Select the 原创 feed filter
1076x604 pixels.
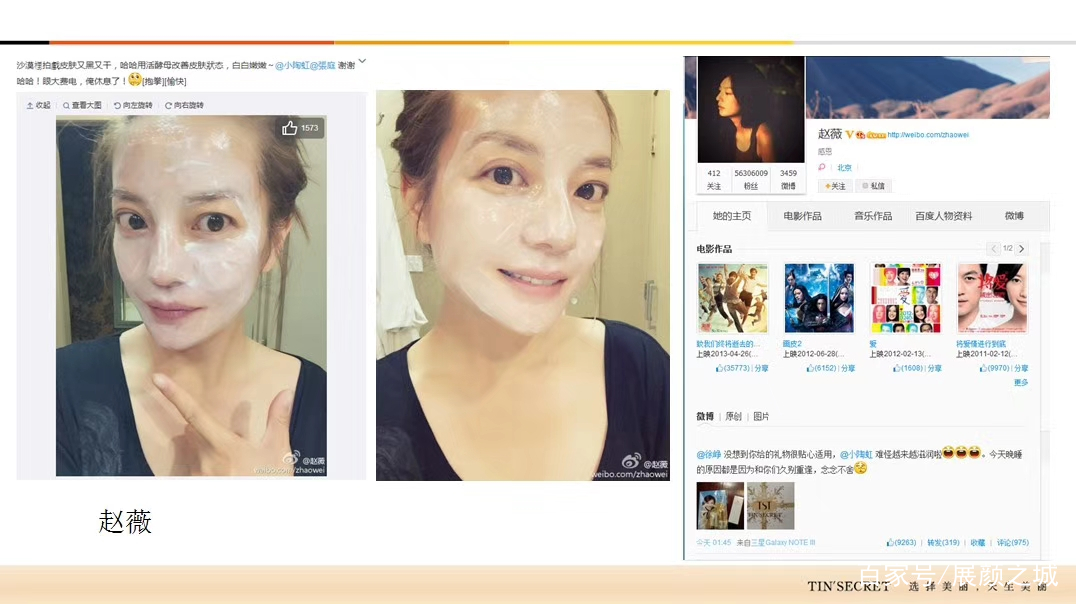(734, 417)
